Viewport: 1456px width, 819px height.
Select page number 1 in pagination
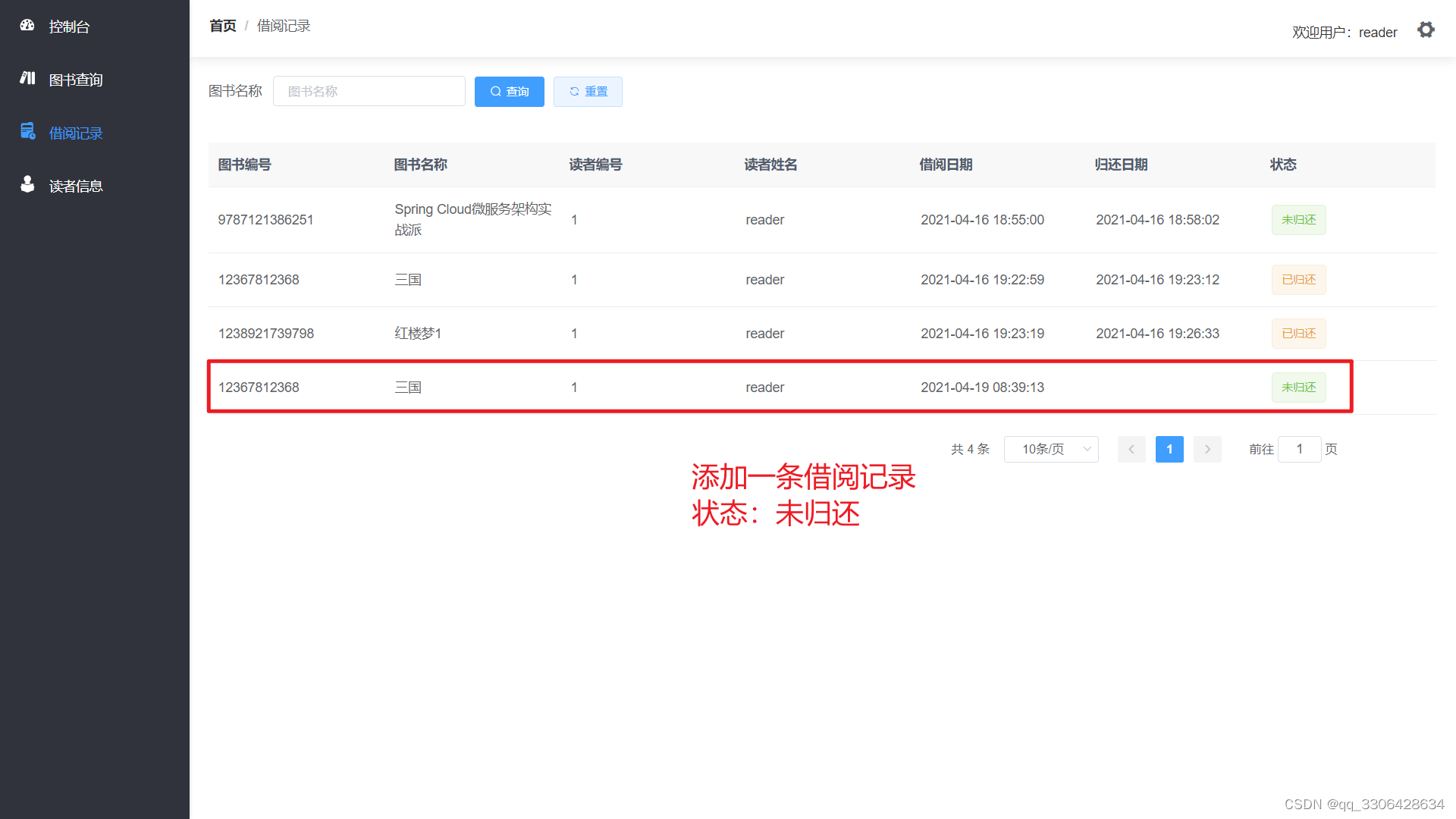pyautogui.click(x=1169, y=449)
